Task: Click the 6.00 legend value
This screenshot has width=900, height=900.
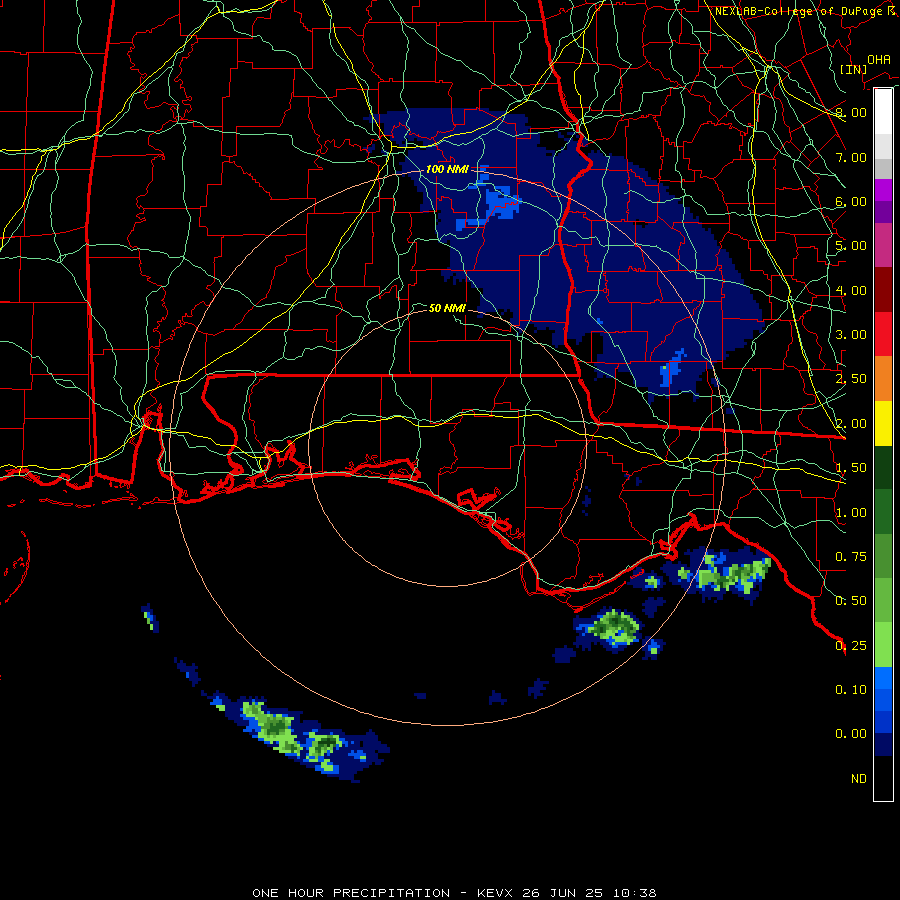Action: coord(850,201)
